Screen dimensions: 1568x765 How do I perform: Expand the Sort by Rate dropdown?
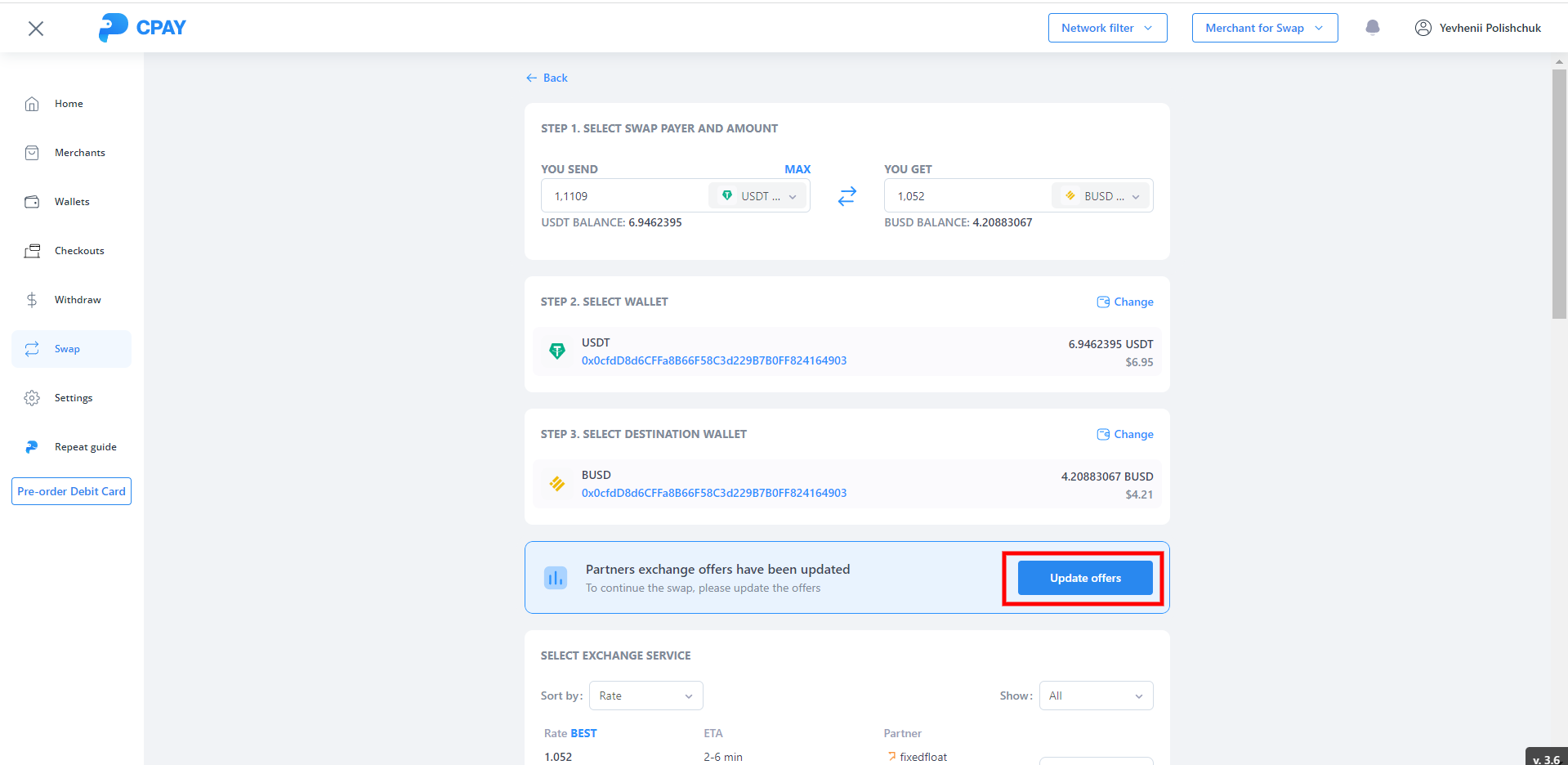tap(646, 696)
